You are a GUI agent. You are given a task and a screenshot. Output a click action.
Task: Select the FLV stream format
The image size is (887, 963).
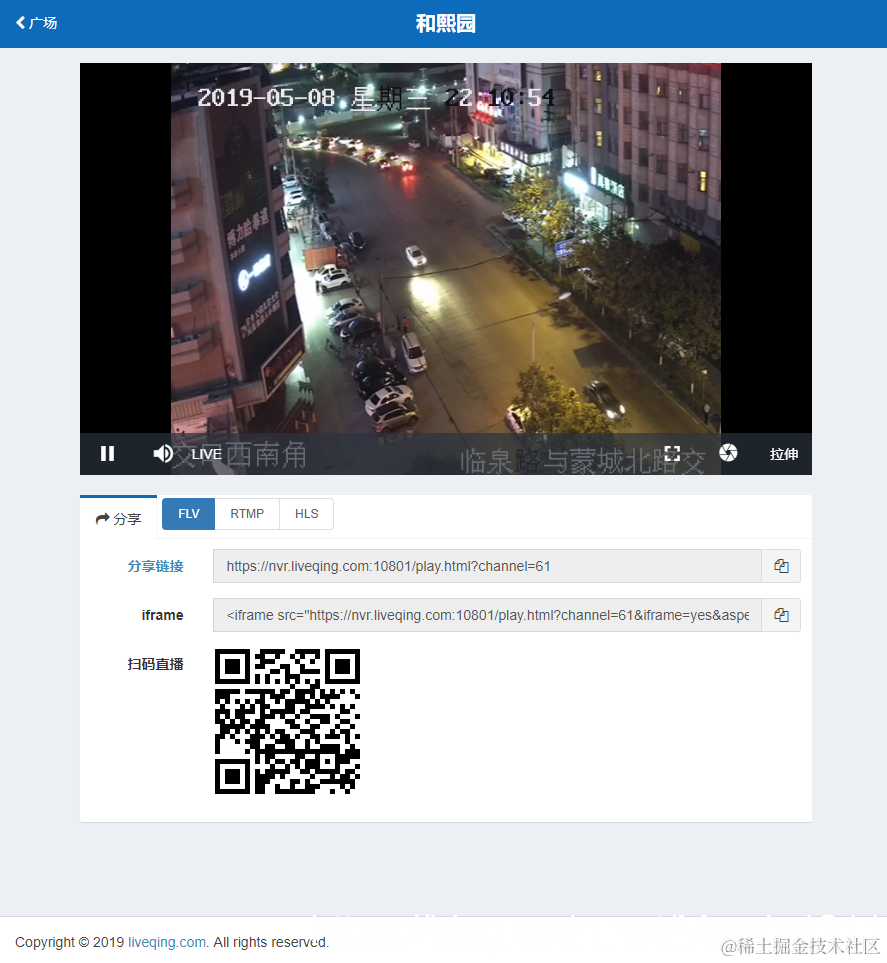coord(189,514)
